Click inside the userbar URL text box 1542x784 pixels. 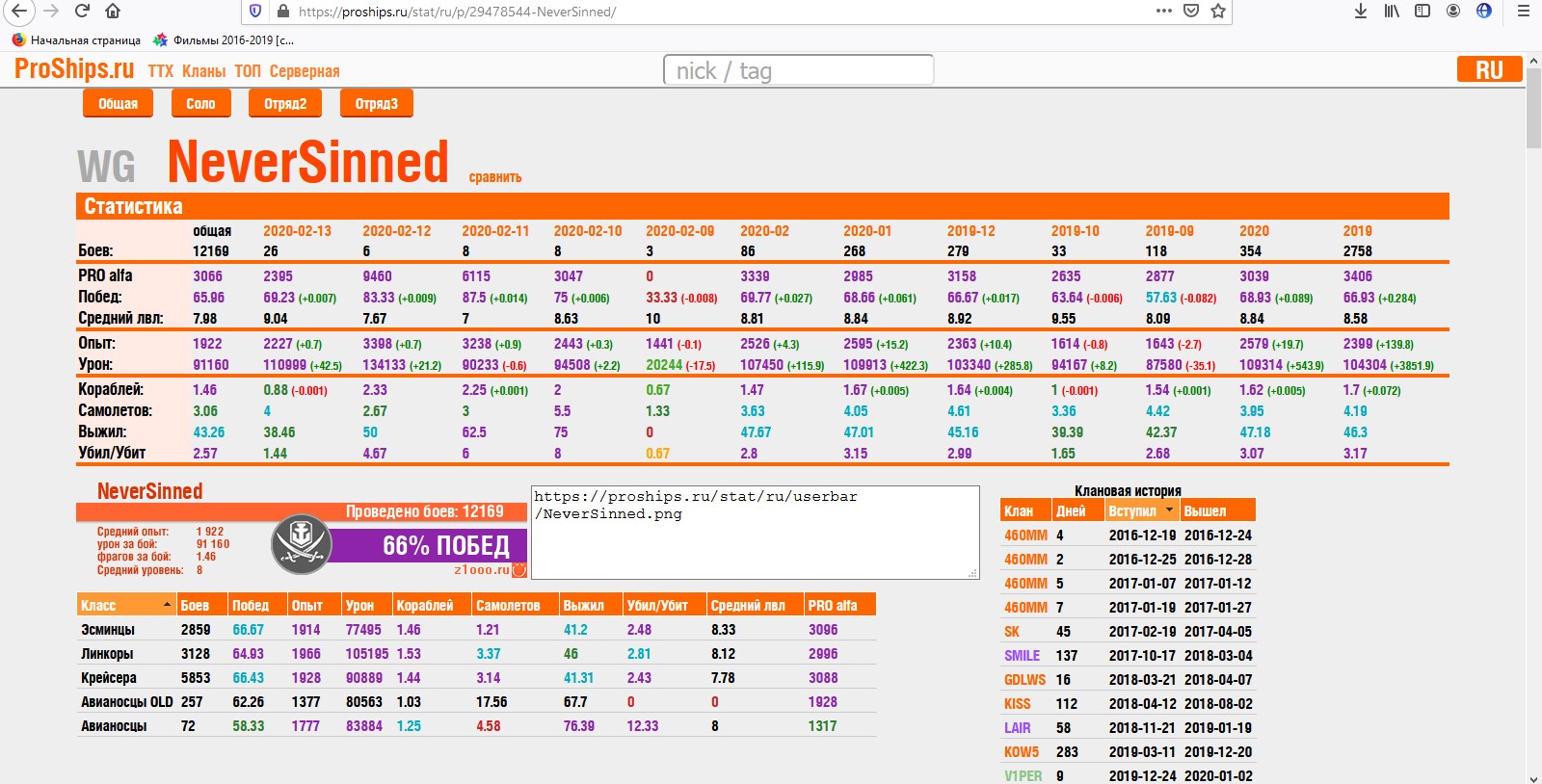[x=755, y=532]
